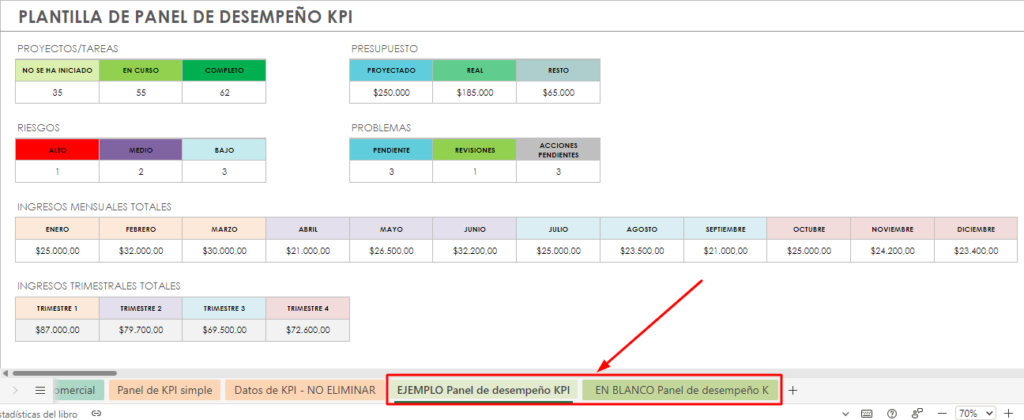Viewport: 1024px width, 420px height.
Task: Click the TRIMESTRE 2 header cell
Action: click(140, 308)
